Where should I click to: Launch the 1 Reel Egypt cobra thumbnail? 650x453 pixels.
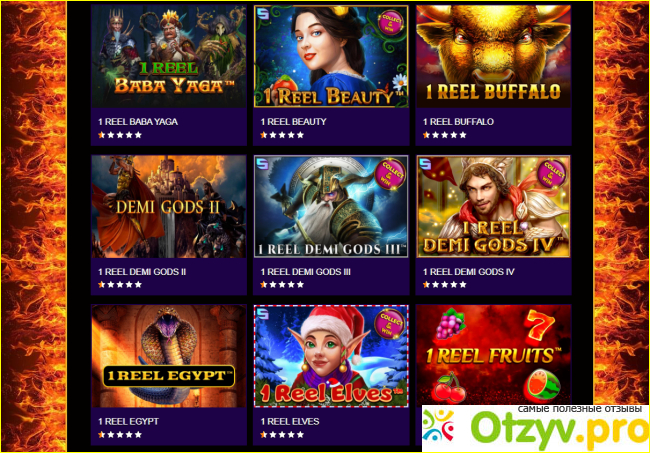click(169, 356)
